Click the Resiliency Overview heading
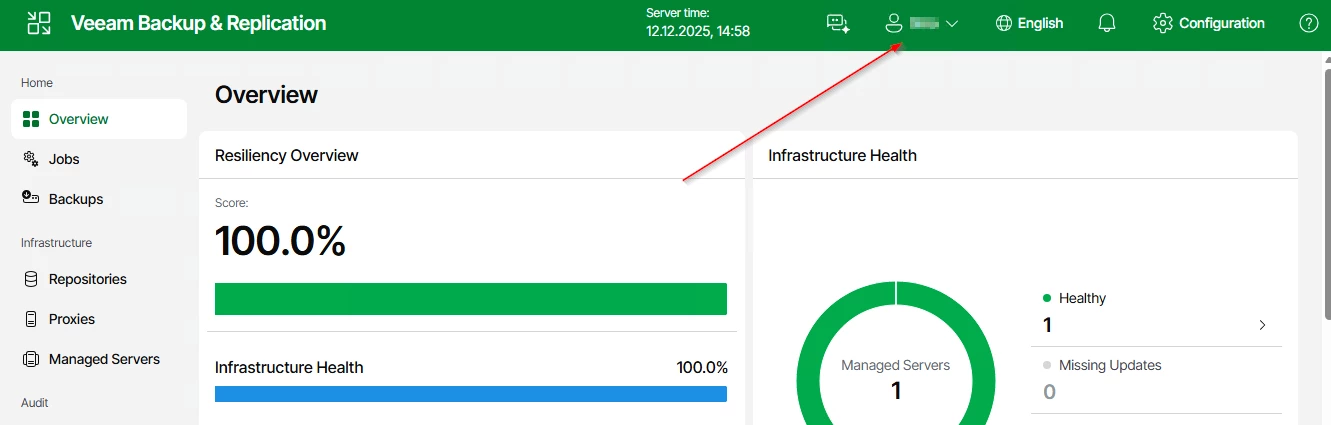This screenshot has width=1331, height=425. [287, 155]
